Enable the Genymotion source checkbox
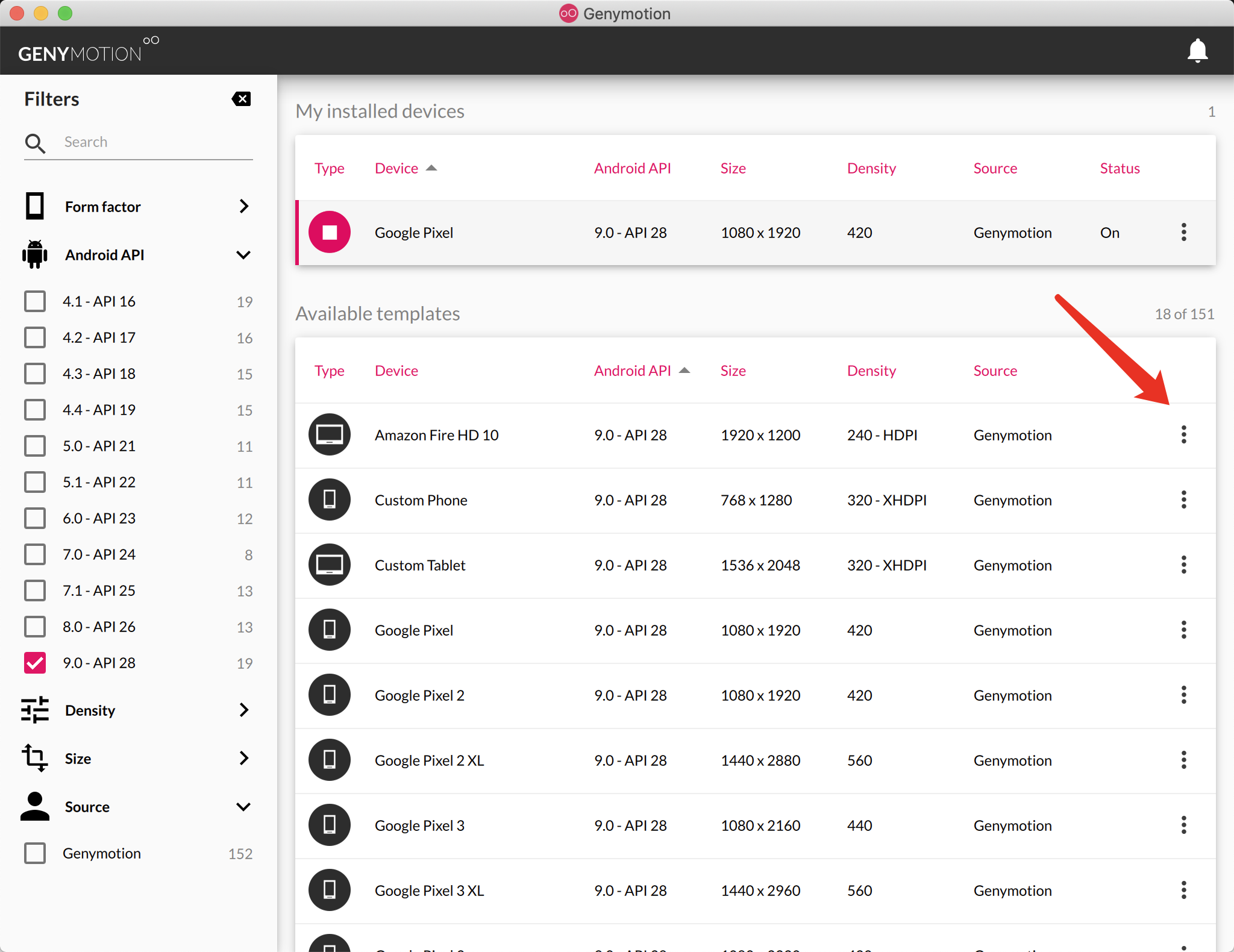 pyautogui.click(x=35, y=853)
